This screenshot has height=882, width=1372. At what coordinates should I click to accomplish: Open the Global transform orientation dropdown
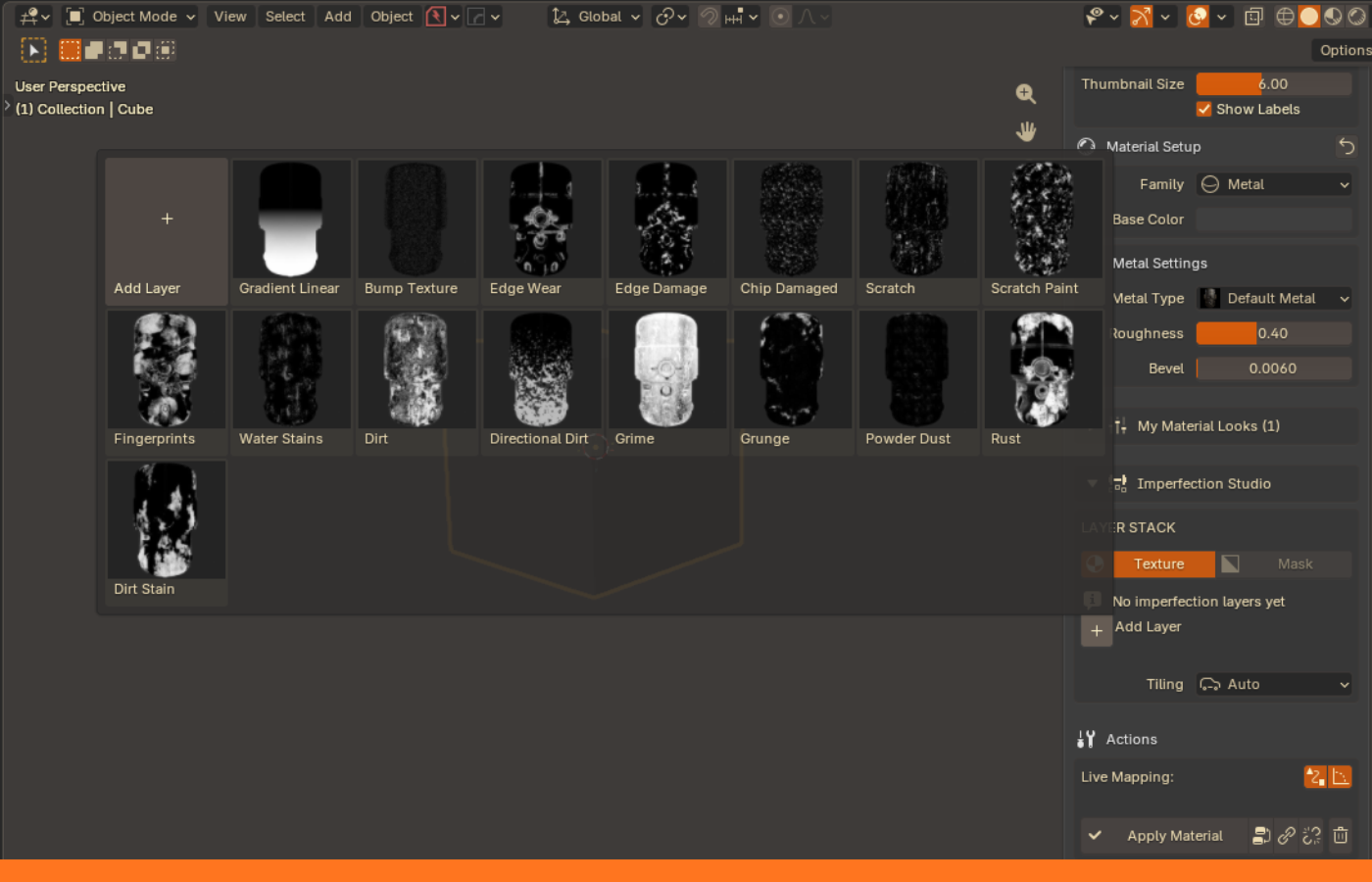[596, 17]
